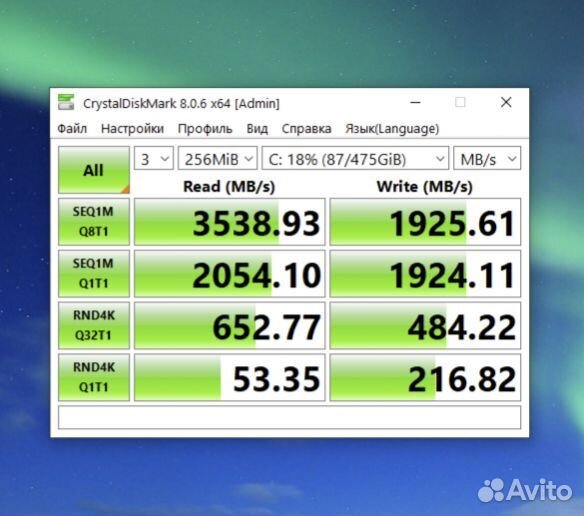Expand the 256MiB test size dropdown
Image resolution: width=584 pixels, height=516 pixels.
218,159
